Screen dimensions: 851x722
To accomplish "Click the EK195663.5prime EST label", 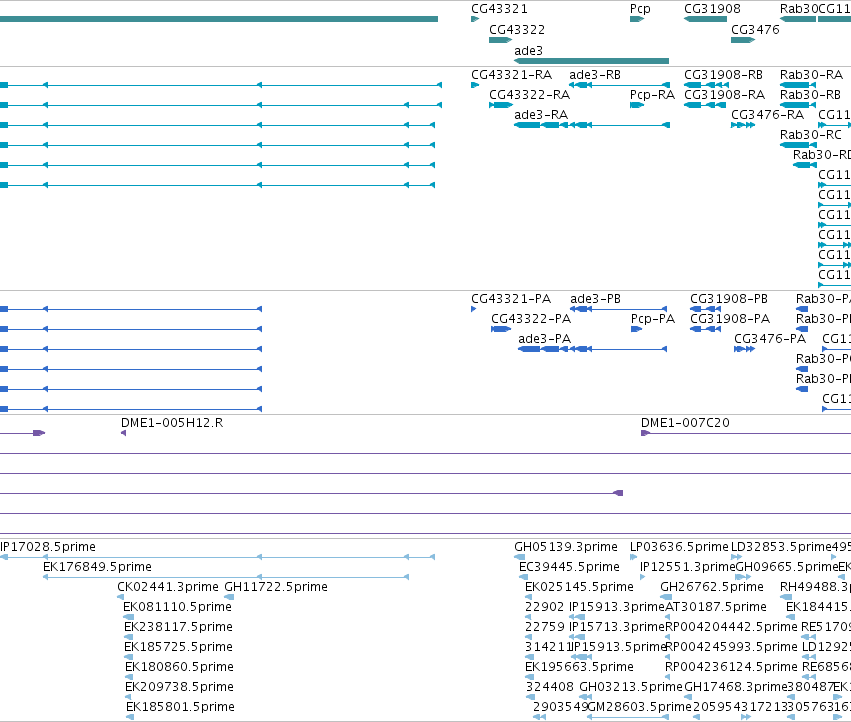I will point(579,667).
